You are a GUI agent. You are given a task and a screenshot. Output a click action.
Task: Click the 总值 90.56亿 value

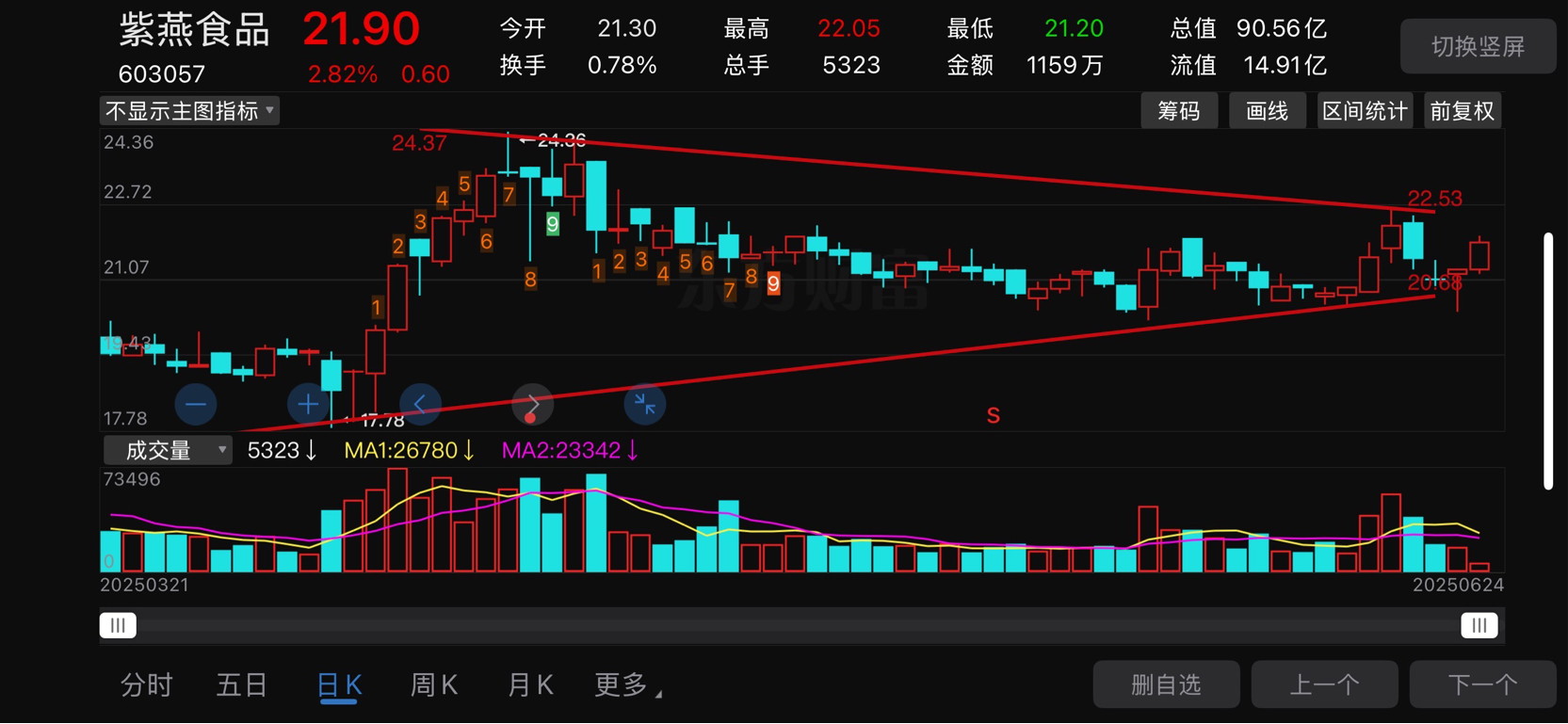point(1282,28)
